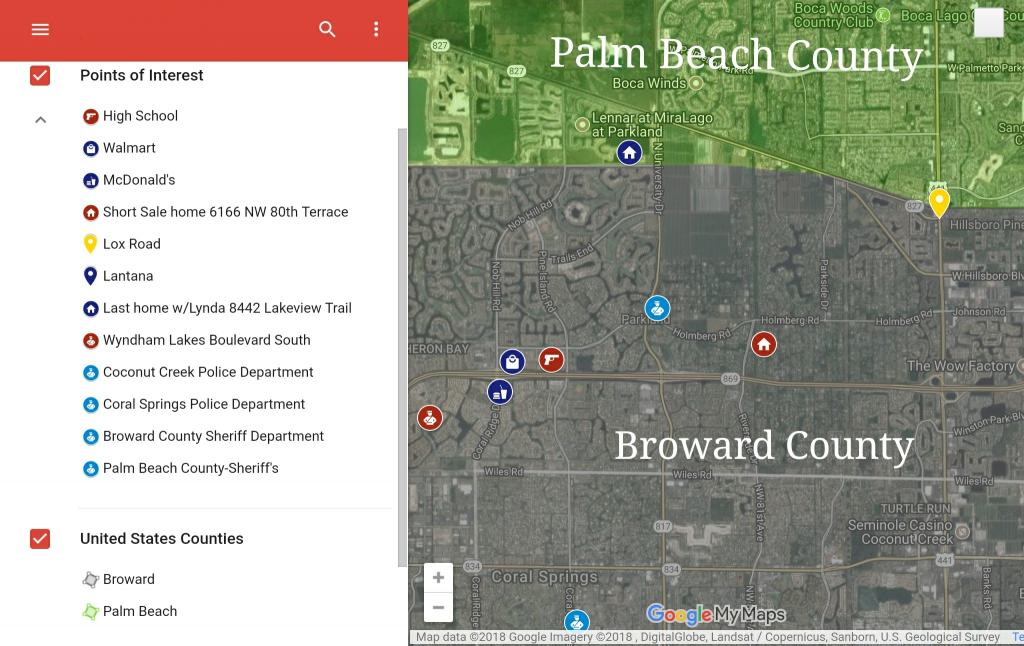Click the red High School marker on map
Screen dimensions: 1024x646
pos(551,359)
